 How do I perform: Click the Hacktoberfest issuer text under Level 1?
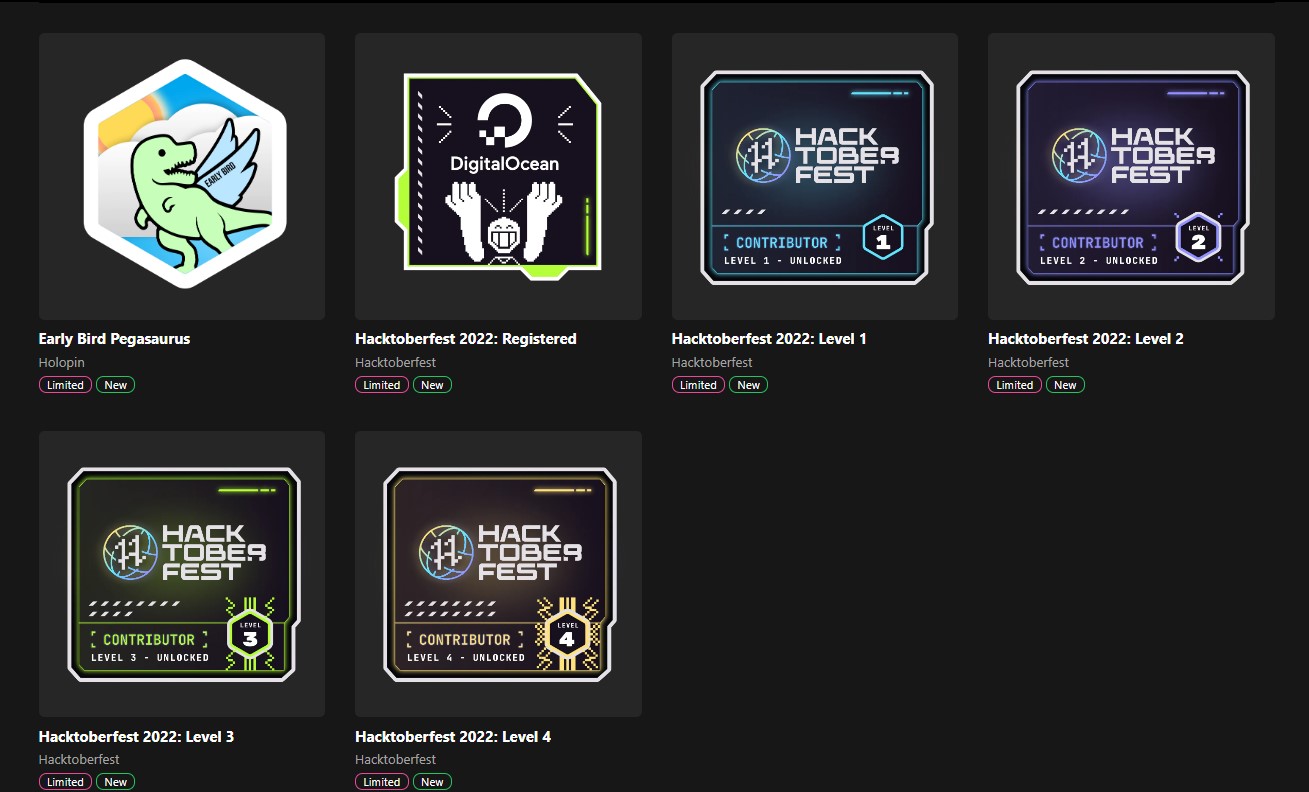click(x=712, y=362)
